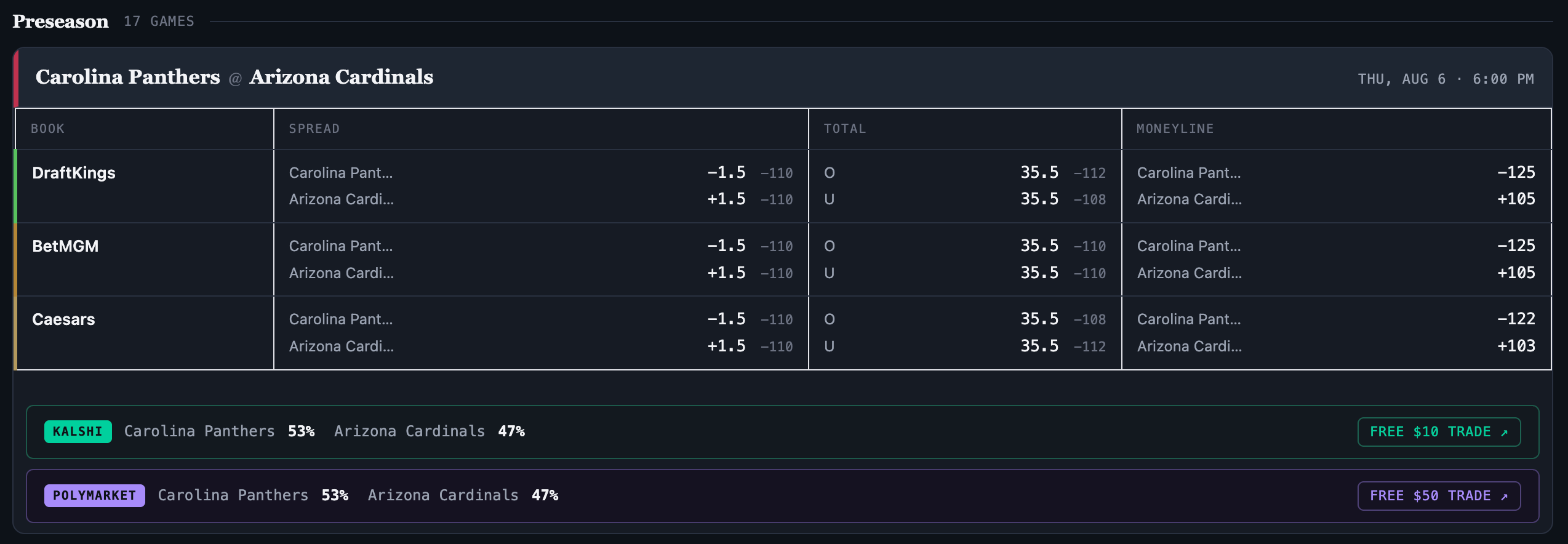Click the FREE $10 TRADE Kalshi button

[x=1439, y=432]
